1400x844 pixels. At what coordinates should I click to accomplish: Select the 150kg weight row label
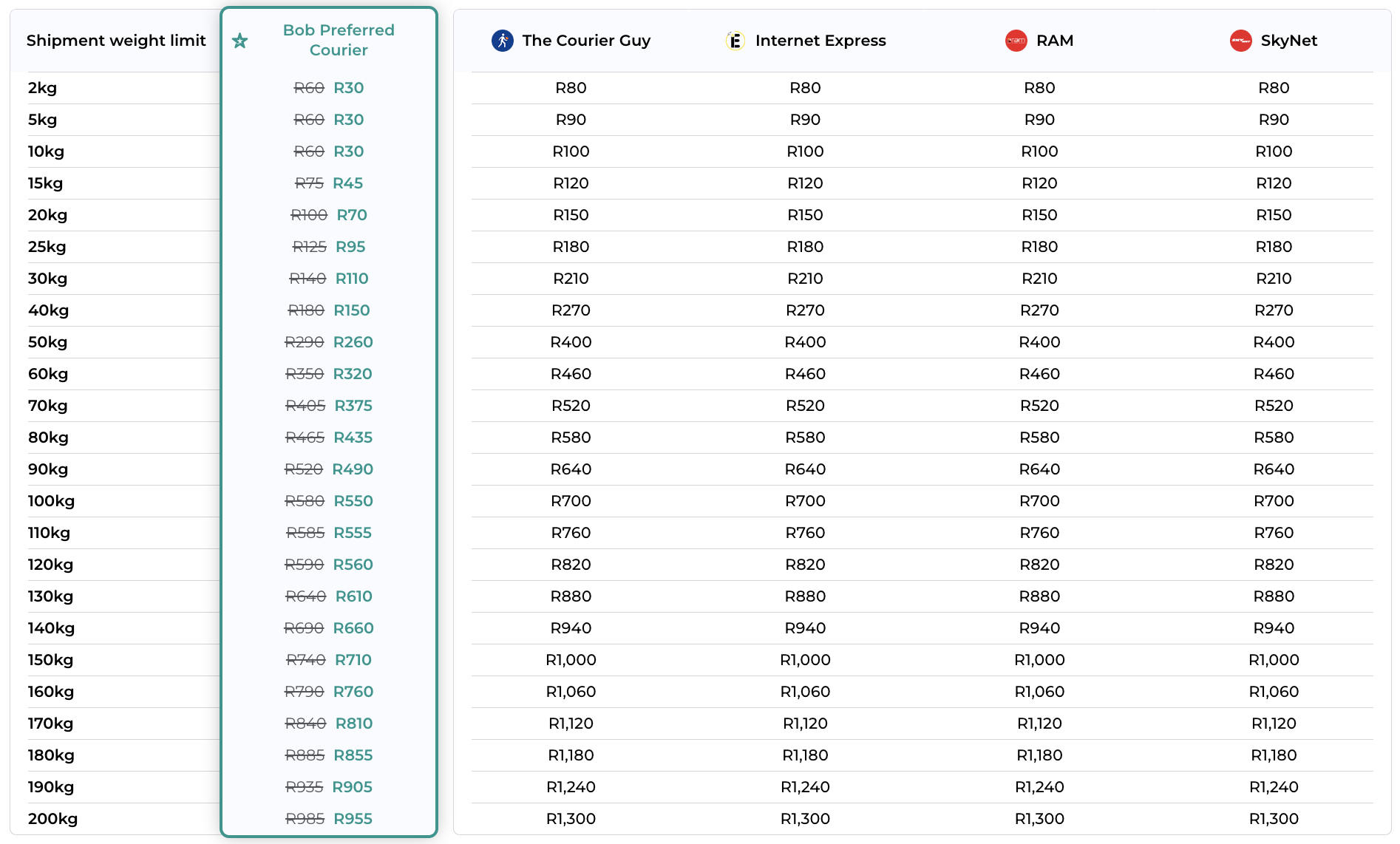[x=50, y=660]
